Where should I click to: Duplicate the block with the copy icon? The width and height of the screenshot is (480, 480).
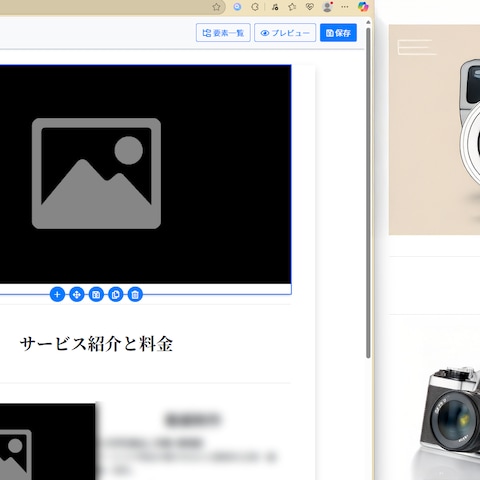[x=116, y=295]
